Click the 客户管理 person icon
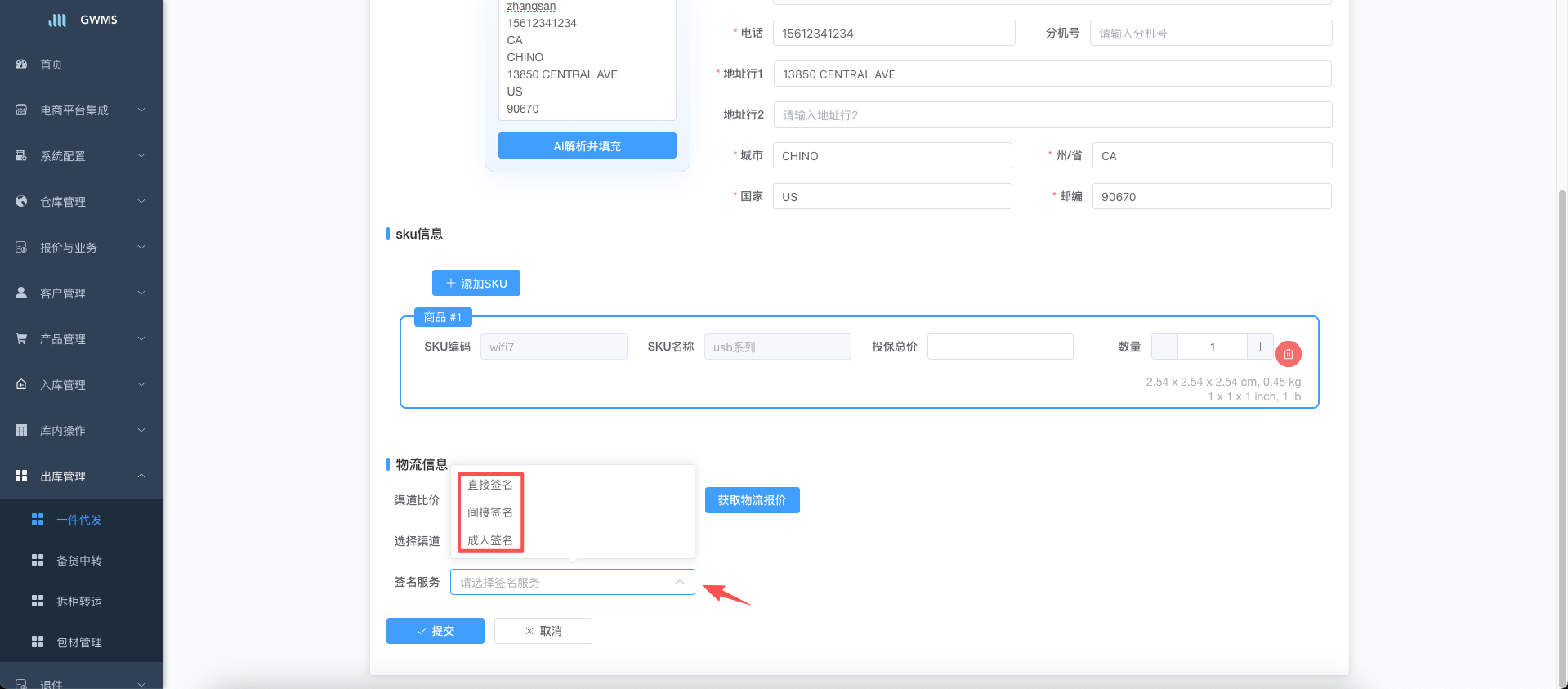 pos(21,293)
